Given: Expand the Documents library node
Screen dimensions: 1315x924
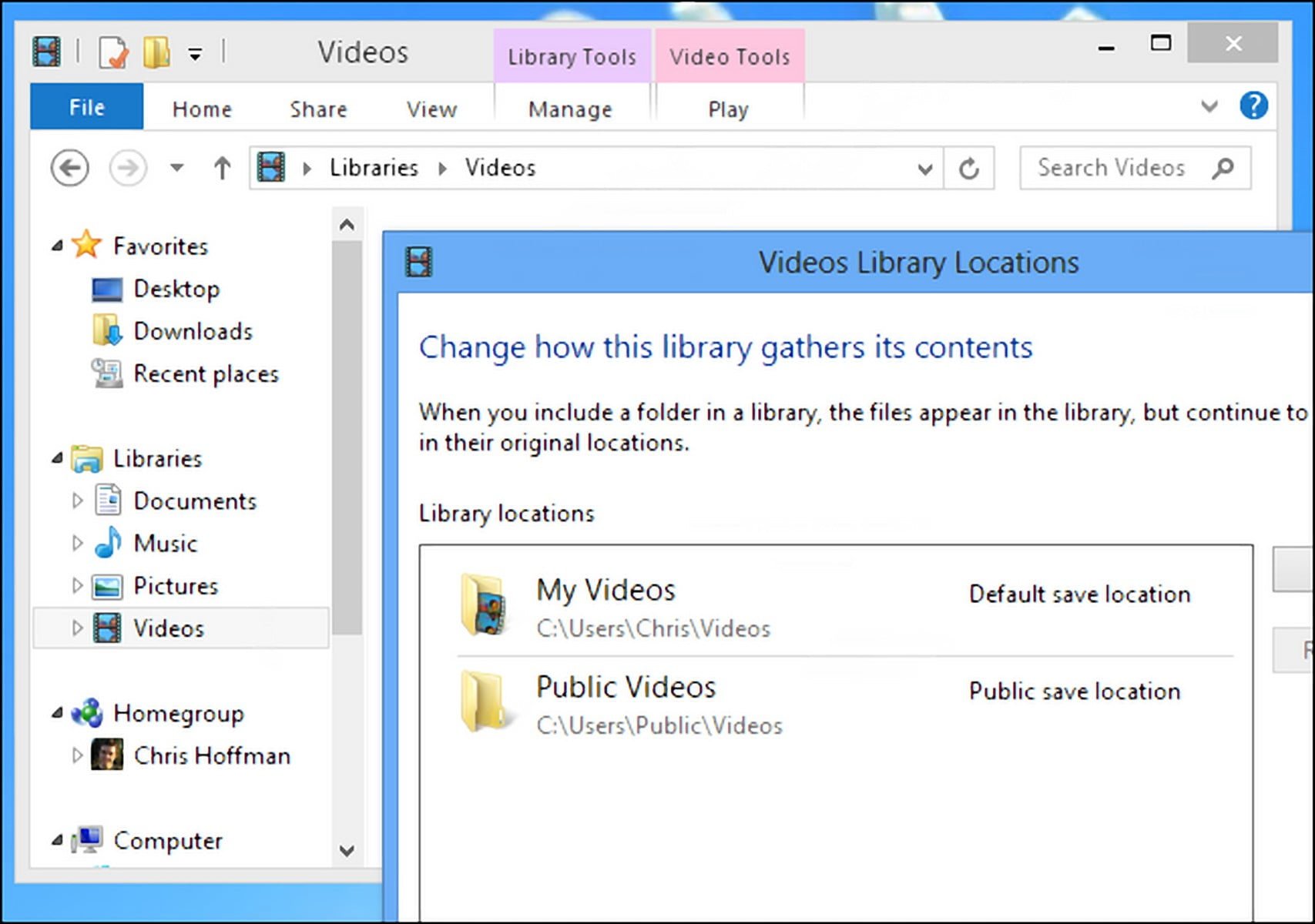Looking at the screenshot, I should point(77,501).
